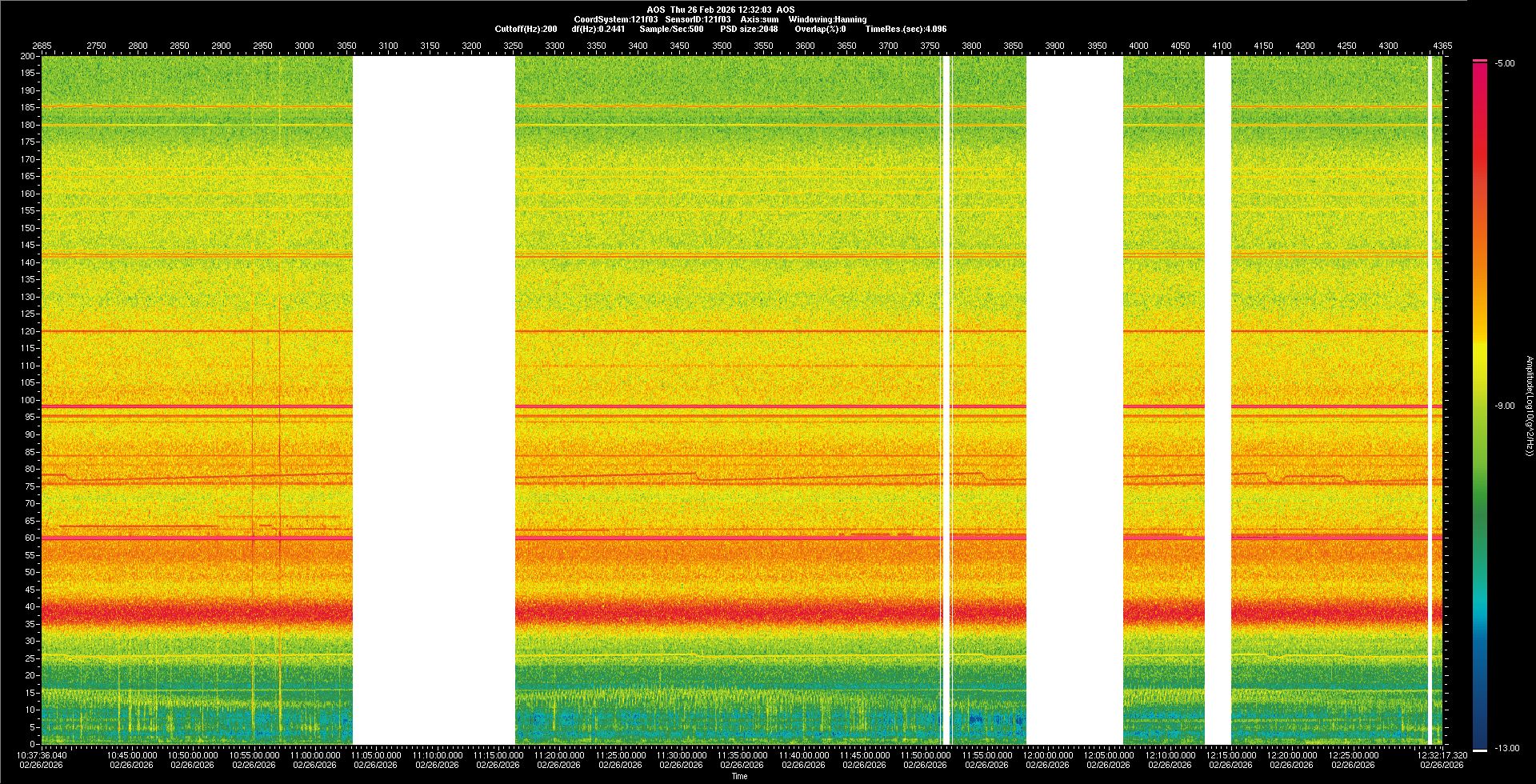Screen dimensions: 1536x784
Task: Click the Overlap(%):0 parameter label
Action: point(820,29)
